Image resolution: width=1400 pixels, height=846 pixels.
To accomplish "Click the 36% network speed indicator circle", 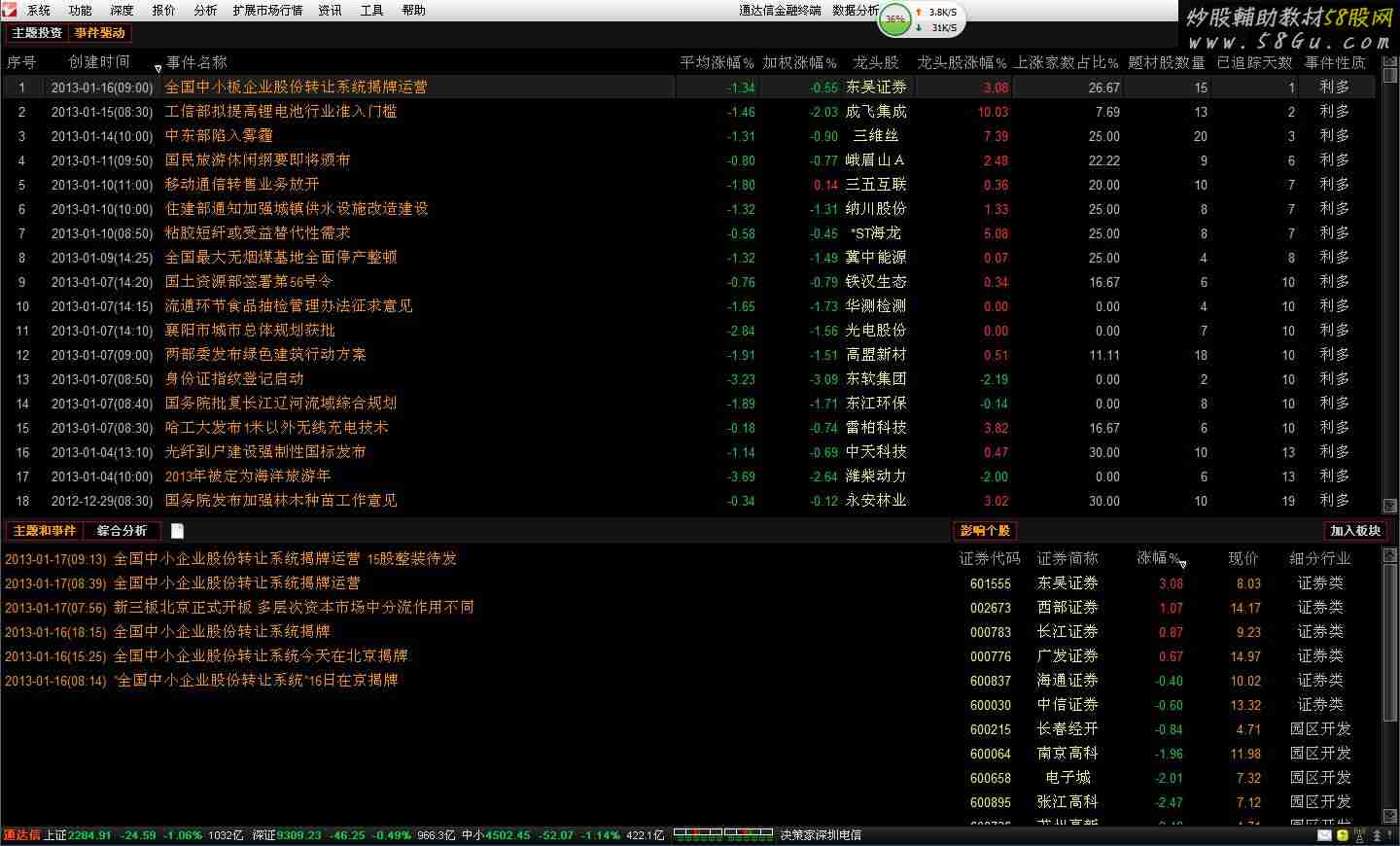I will (894, 18).
